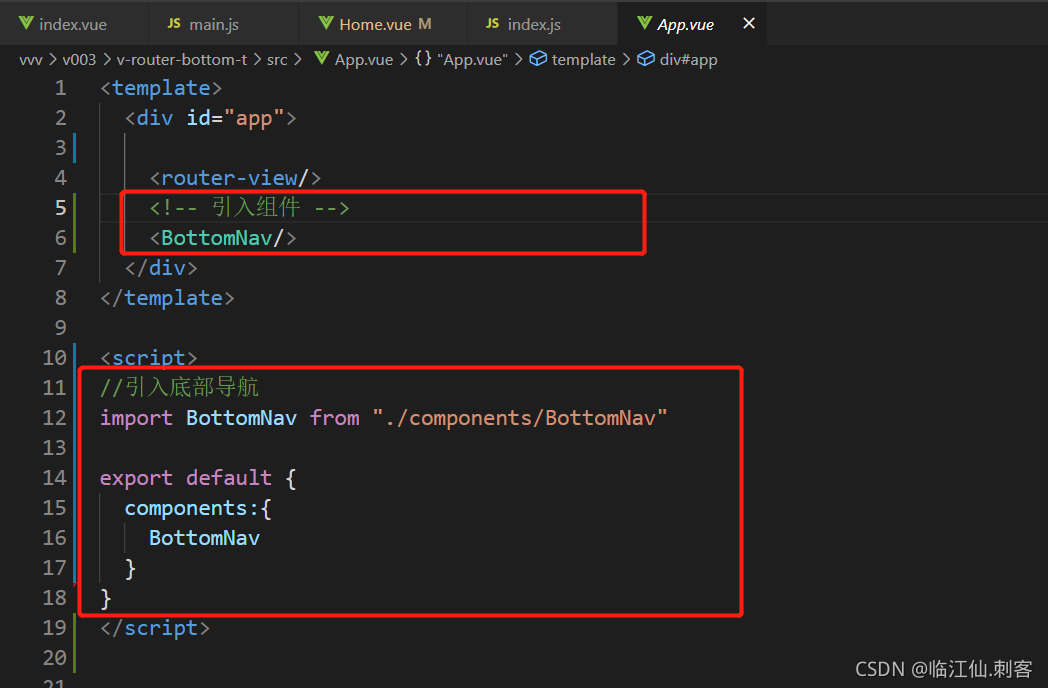Click the curly braces breadcrumb icon
Image resolution: width=1048 pixels, height=688 pixels.
[x=423, y=58]
